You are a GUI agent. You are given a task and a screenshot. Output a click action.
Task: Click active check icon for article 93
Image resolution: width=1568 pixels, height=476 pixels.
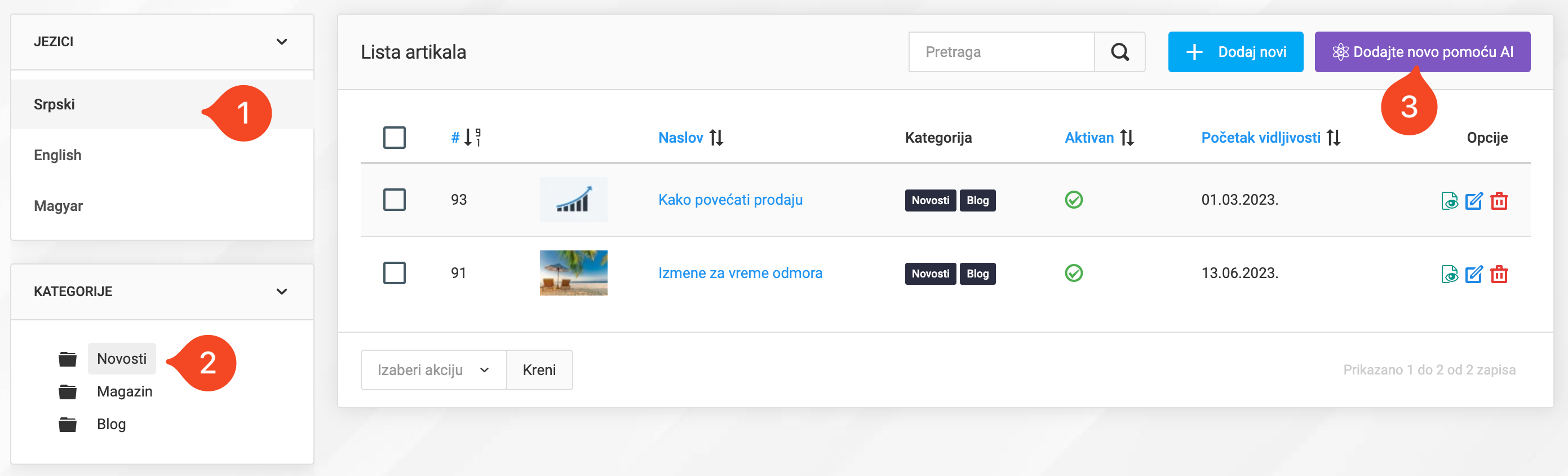pyautogui.click(x=1074, y=200)
